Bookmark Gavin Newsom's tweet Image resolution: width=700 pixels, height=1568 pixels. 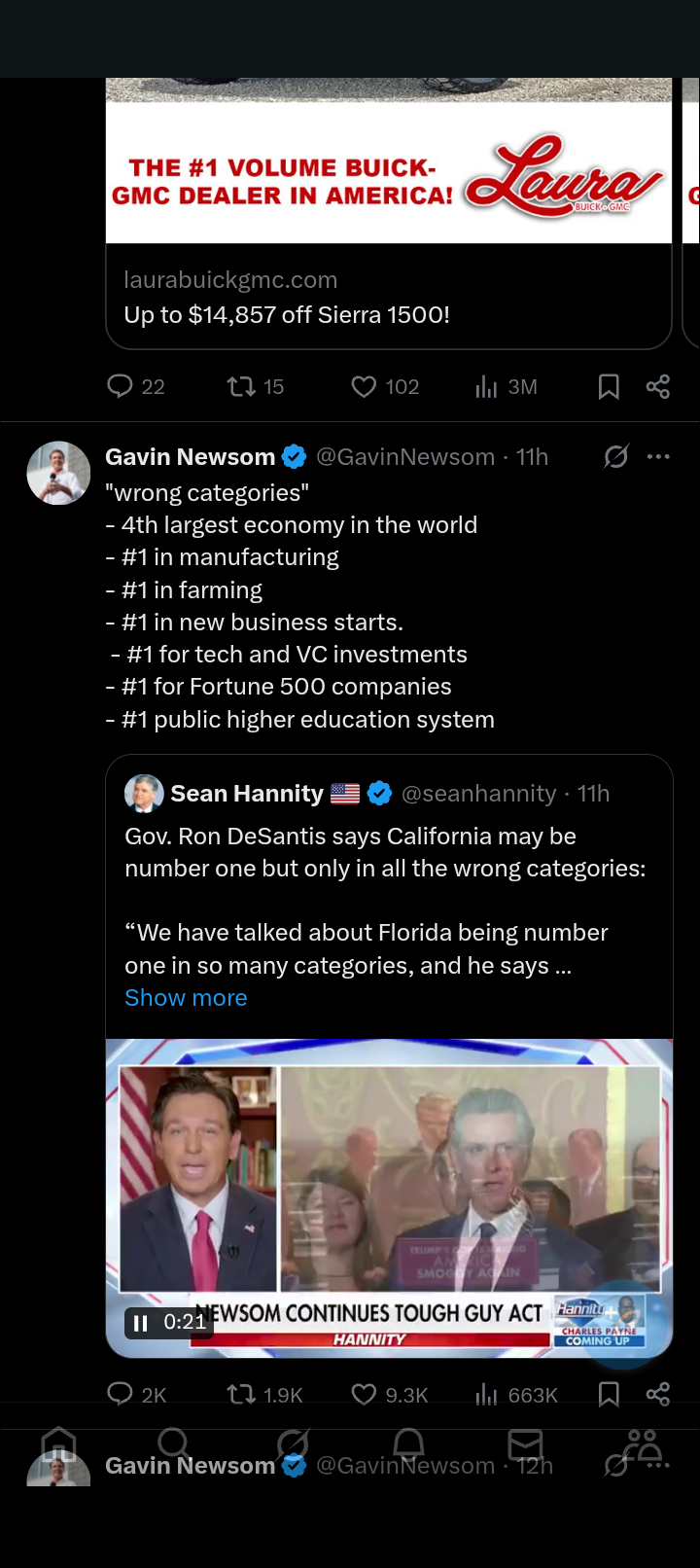pos(609,1394)
